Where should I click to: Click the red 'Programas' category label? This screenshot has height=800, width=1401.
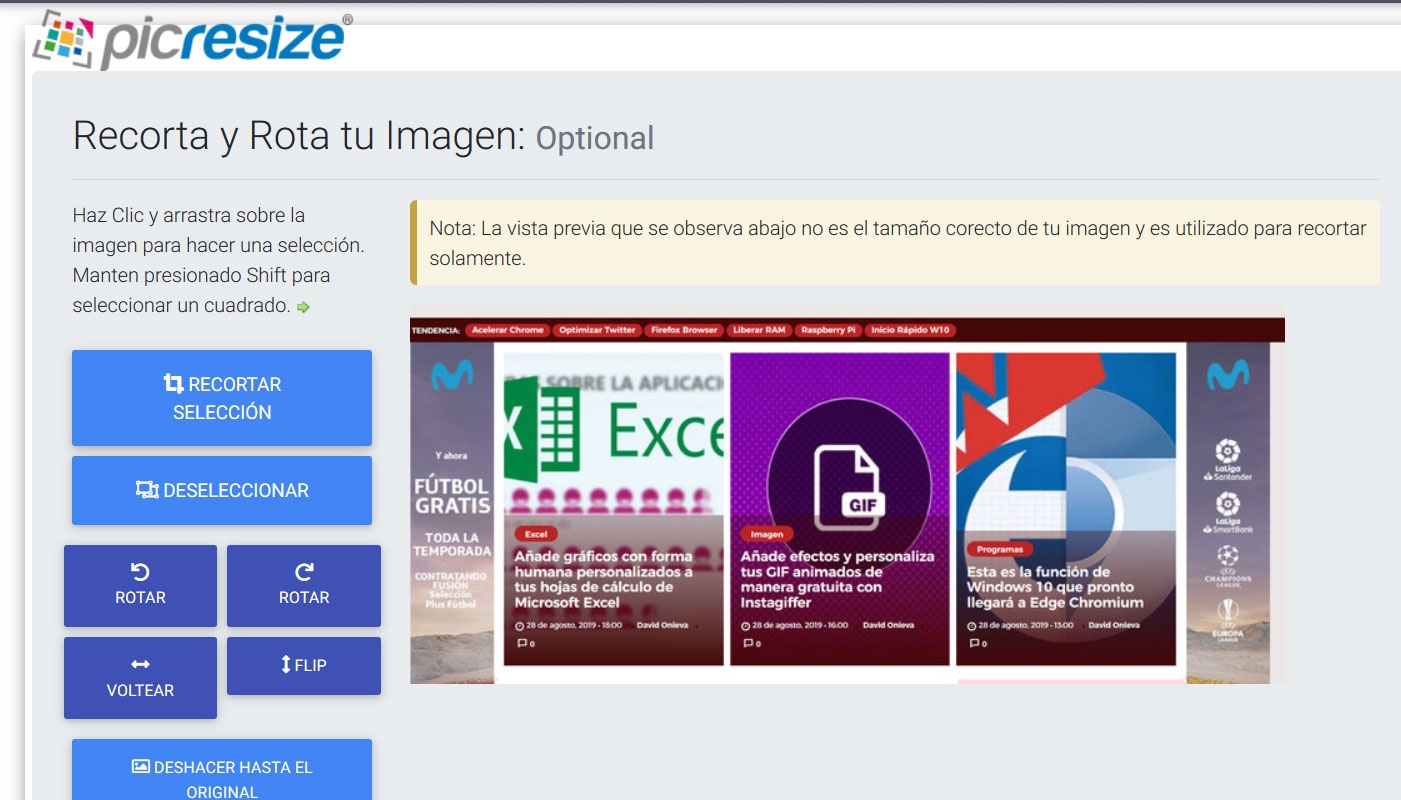pyautogui.click(x=1000, y=549)
